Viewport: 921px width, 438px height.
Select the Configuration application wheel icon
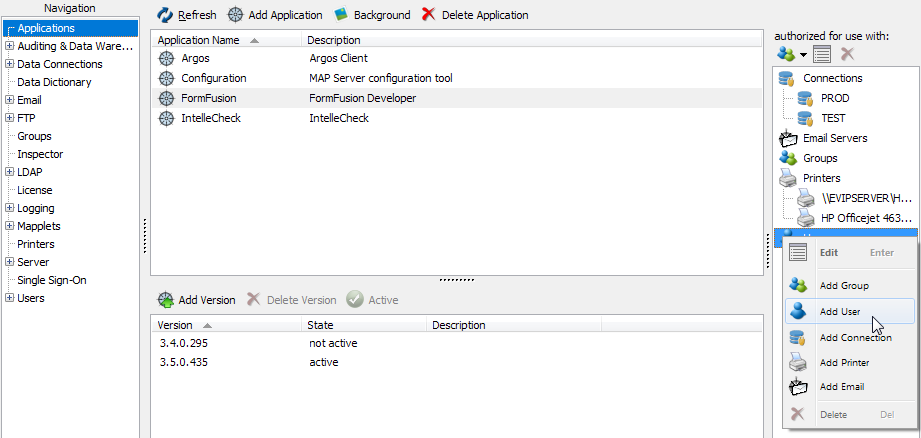[x=167, y=78]
